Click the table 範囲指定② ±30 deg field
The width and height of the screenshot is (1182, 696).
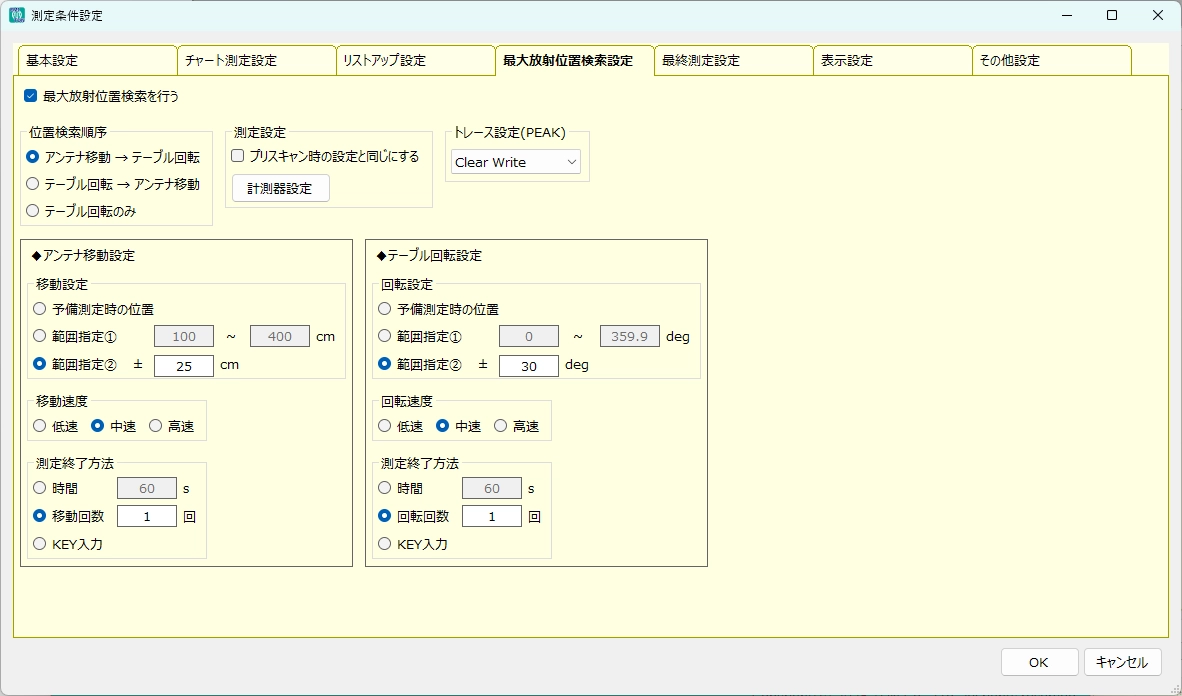click(x=528, y=365)
